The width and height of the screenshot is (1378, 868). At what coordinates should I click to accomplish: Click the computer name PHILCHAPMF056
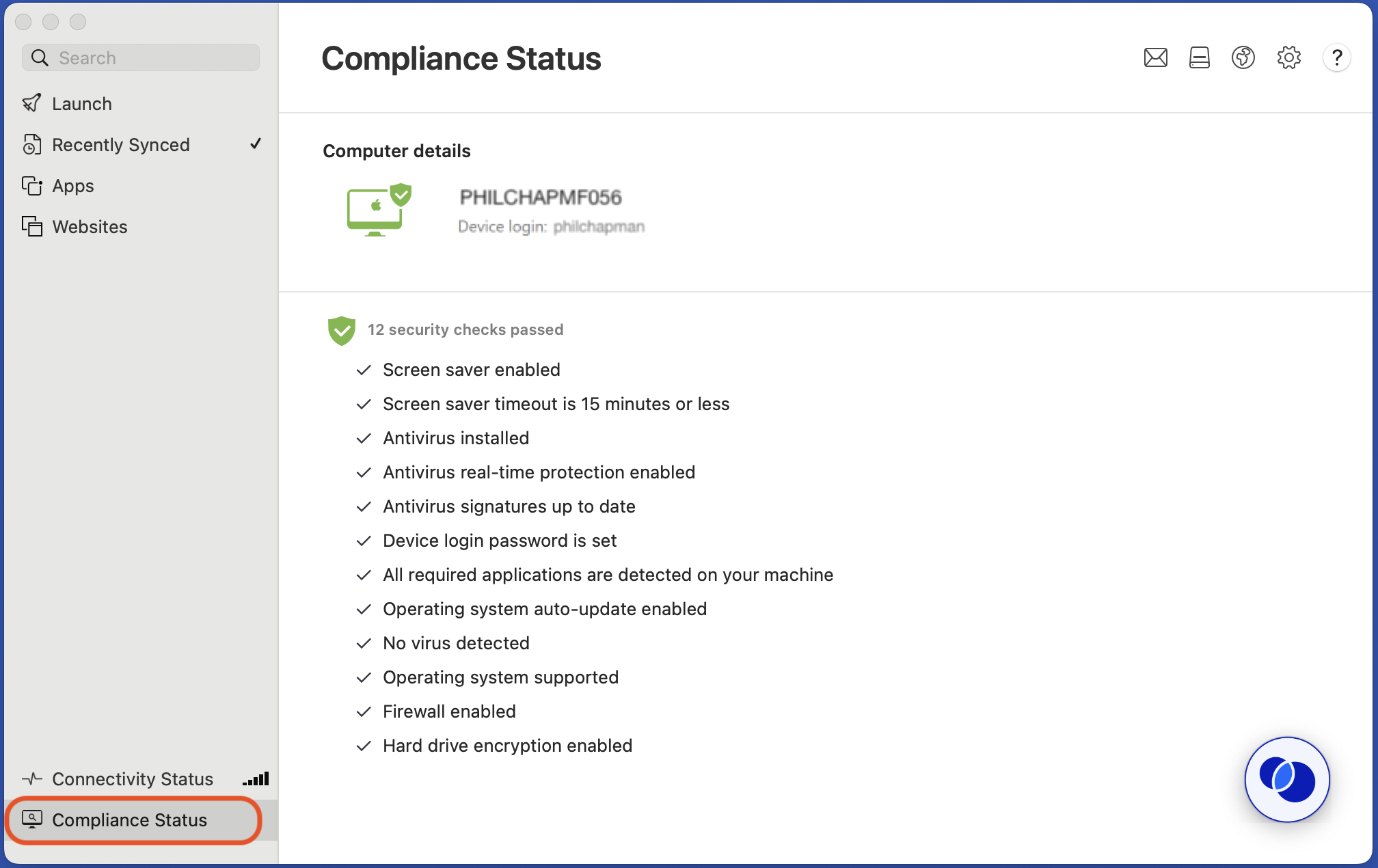click(x=541, y=198)
